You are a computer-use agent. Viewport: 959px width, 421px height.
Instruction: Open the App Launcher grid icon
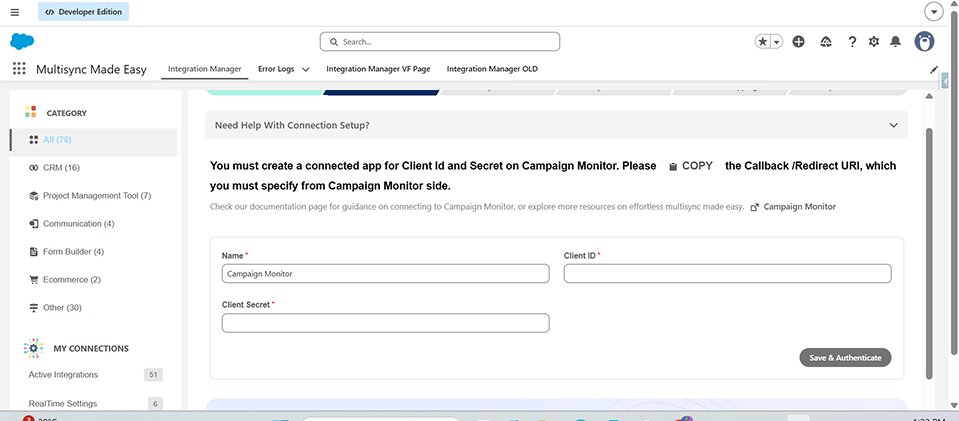point(19,69)
